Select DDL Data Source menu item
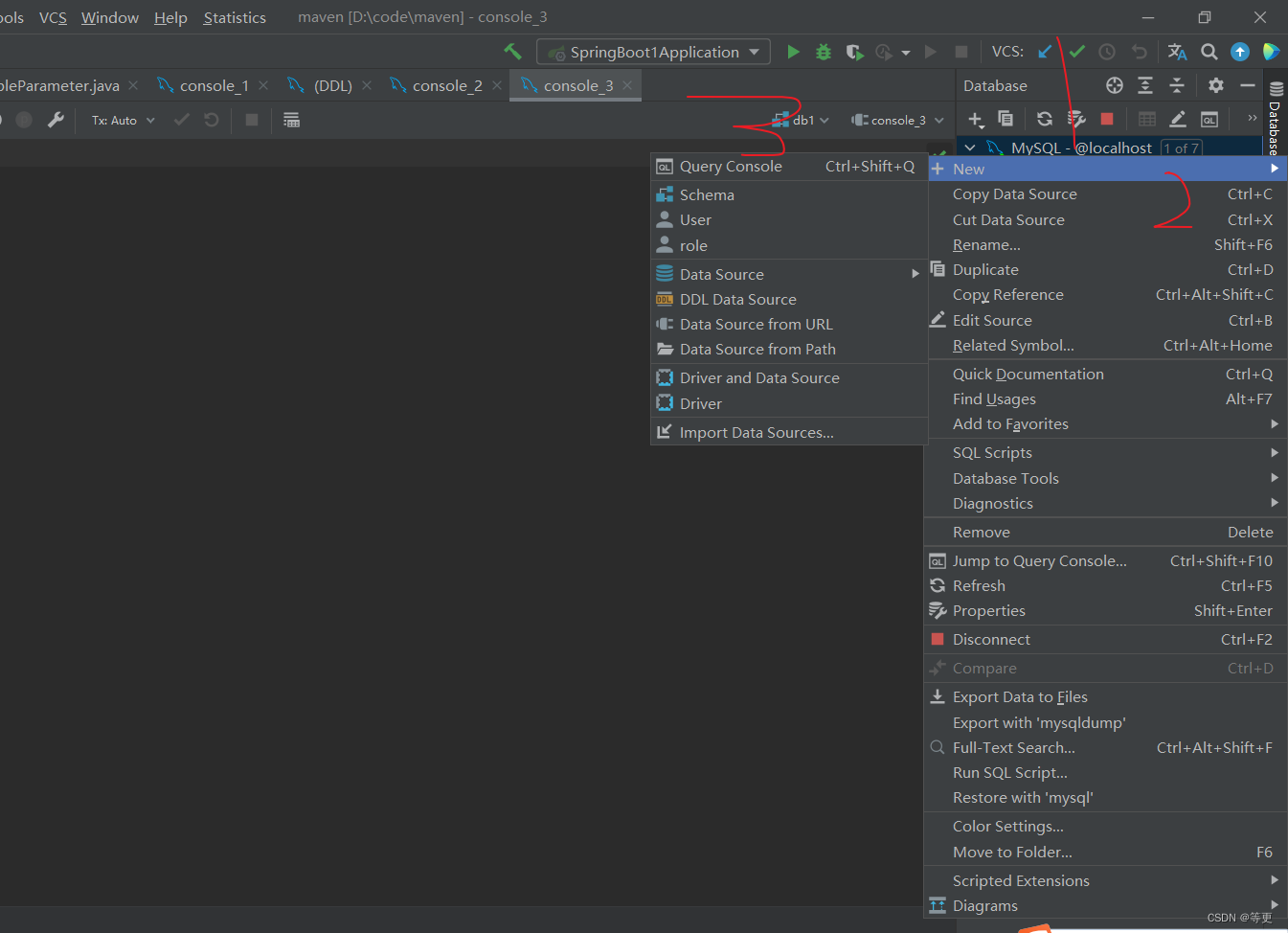 (x=789, y=299)
